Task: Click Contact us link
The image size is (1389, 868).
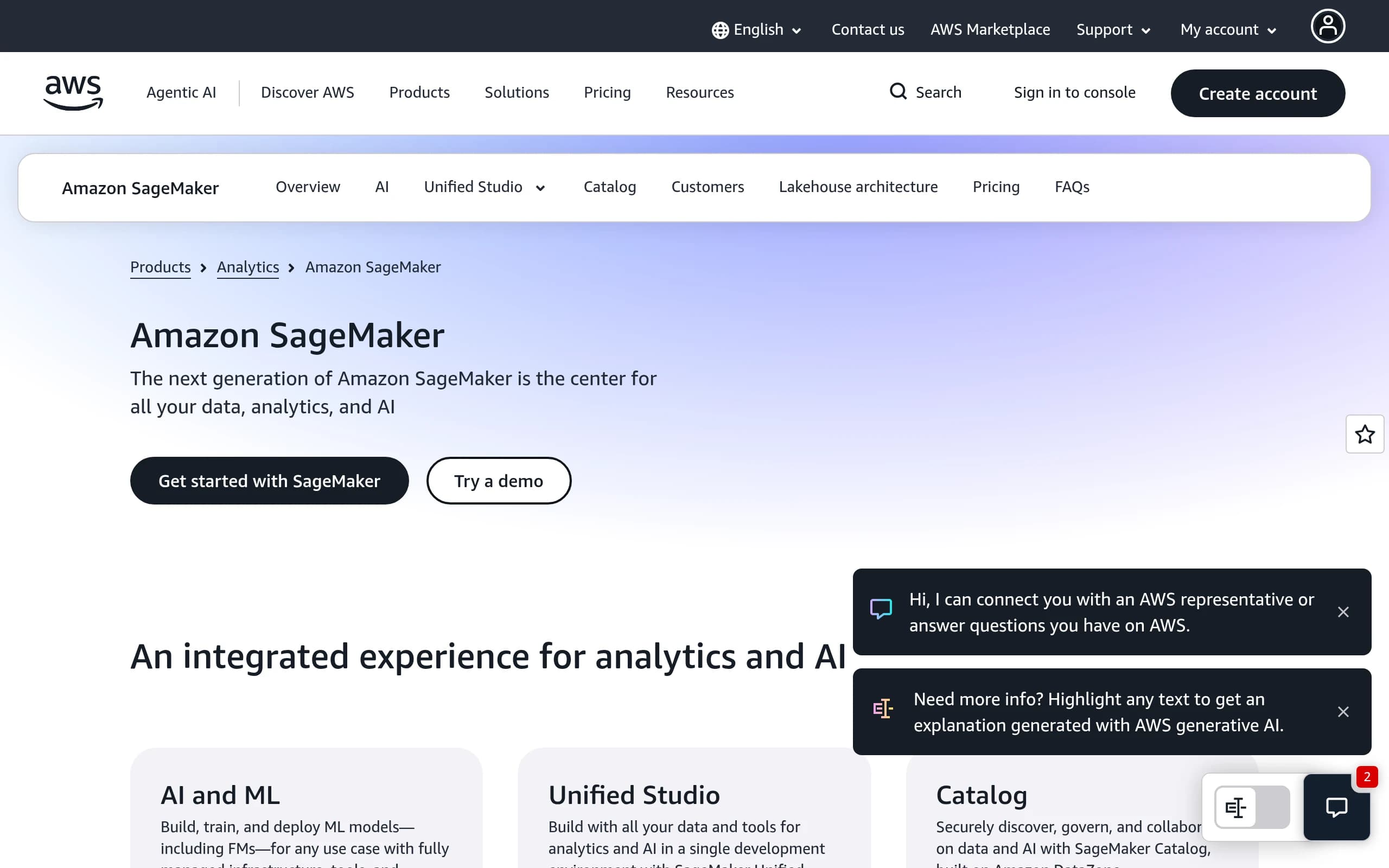Action: (867, 30)
